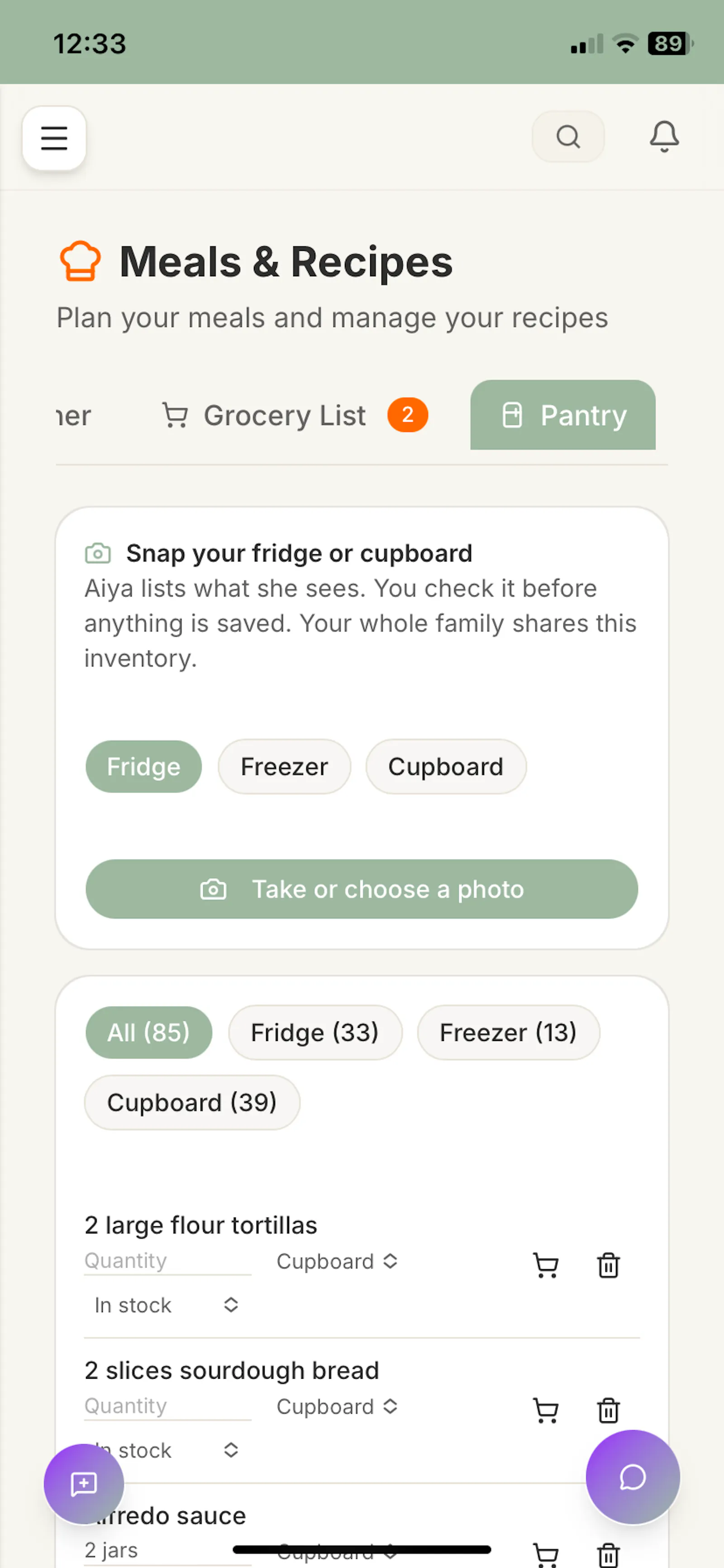Add sourdough bread to grocery cart
Image resolution: width=724 pixels, height=1568 pixels.
point(546,1410)
